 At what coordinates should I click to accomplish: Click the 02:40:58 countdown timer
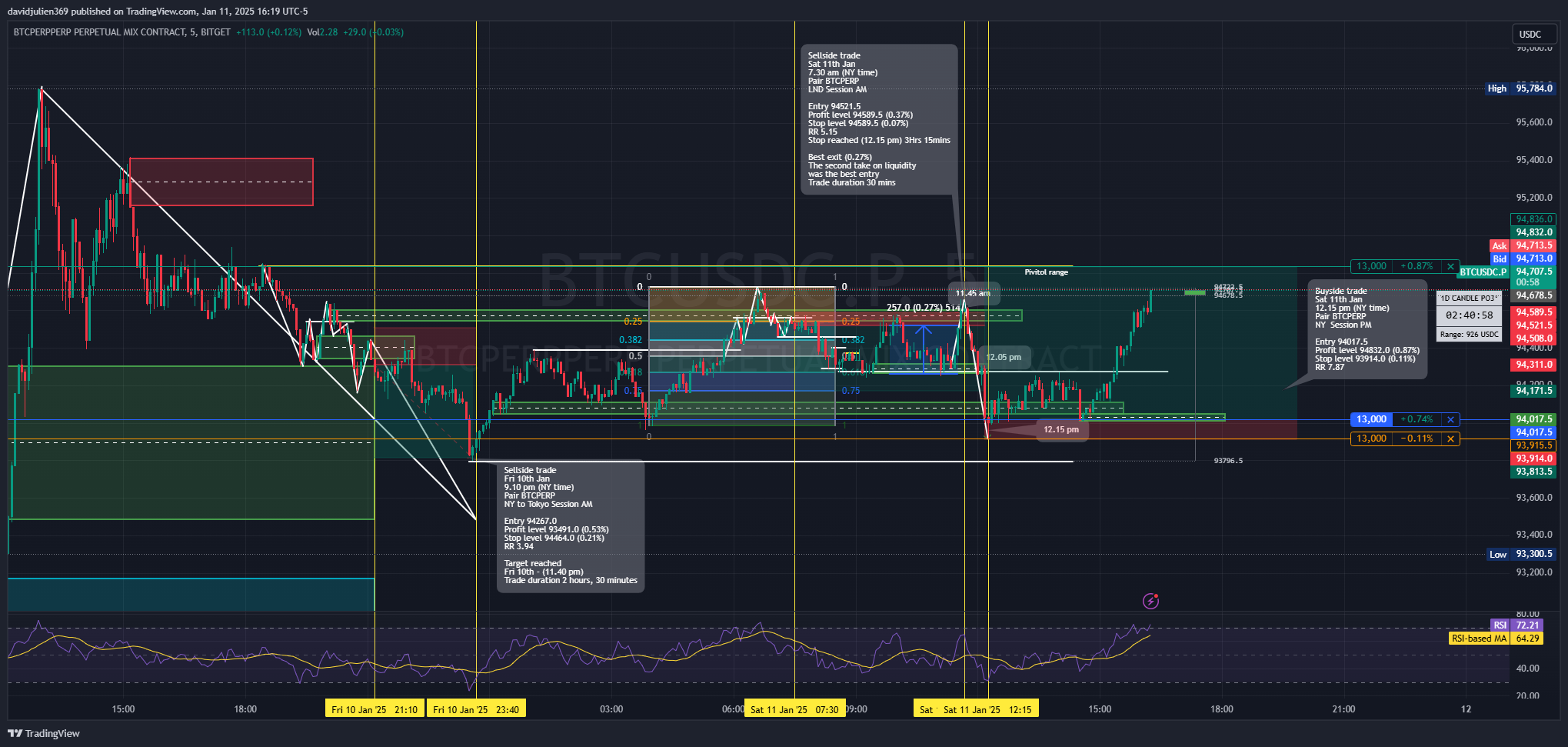tap(1469, 315)
